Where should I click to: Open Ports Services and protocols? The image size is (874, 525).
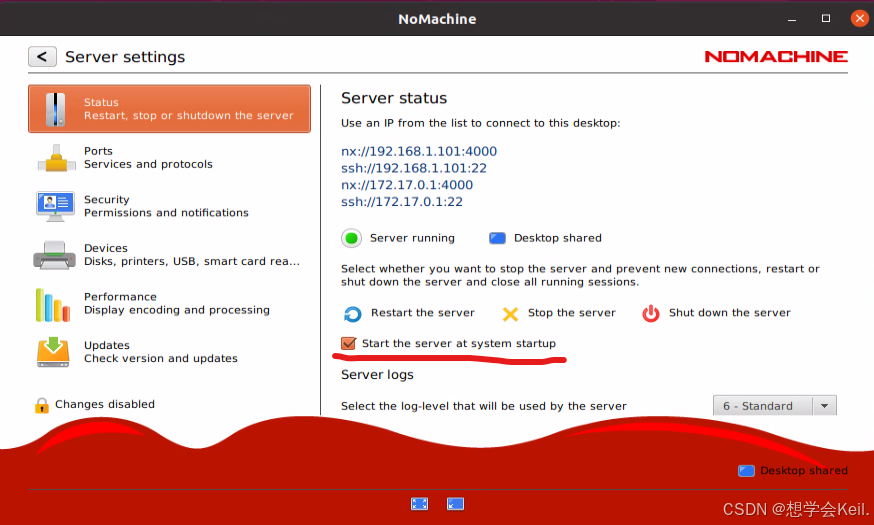(169, 158)
